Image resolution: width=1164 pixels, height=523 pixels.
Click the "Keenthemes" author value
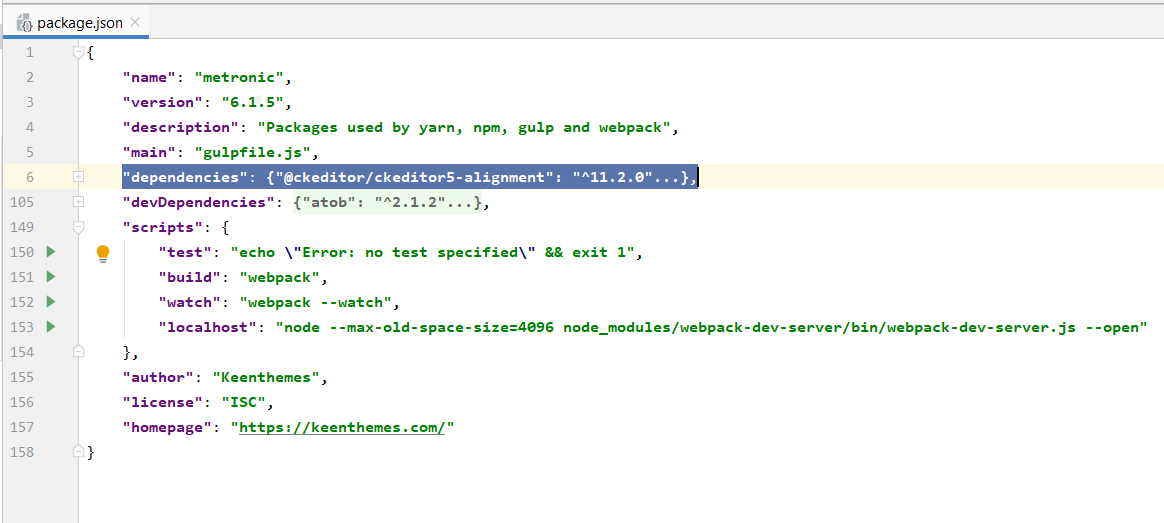[x=266, y=377]
